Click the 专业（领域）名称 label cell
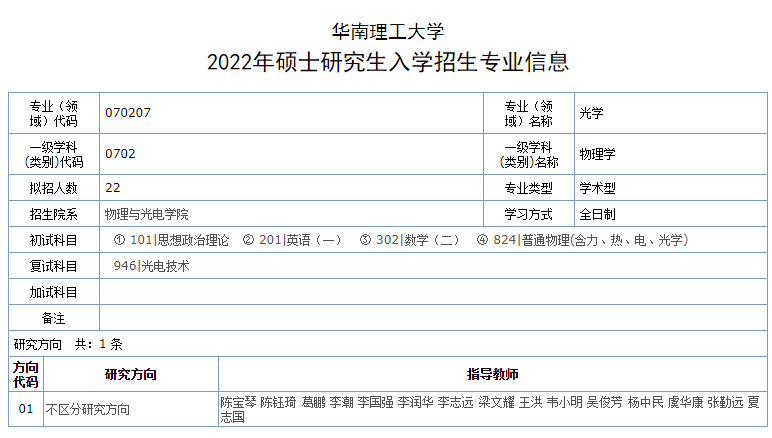The image size is (772, 438). coord(529,113)
